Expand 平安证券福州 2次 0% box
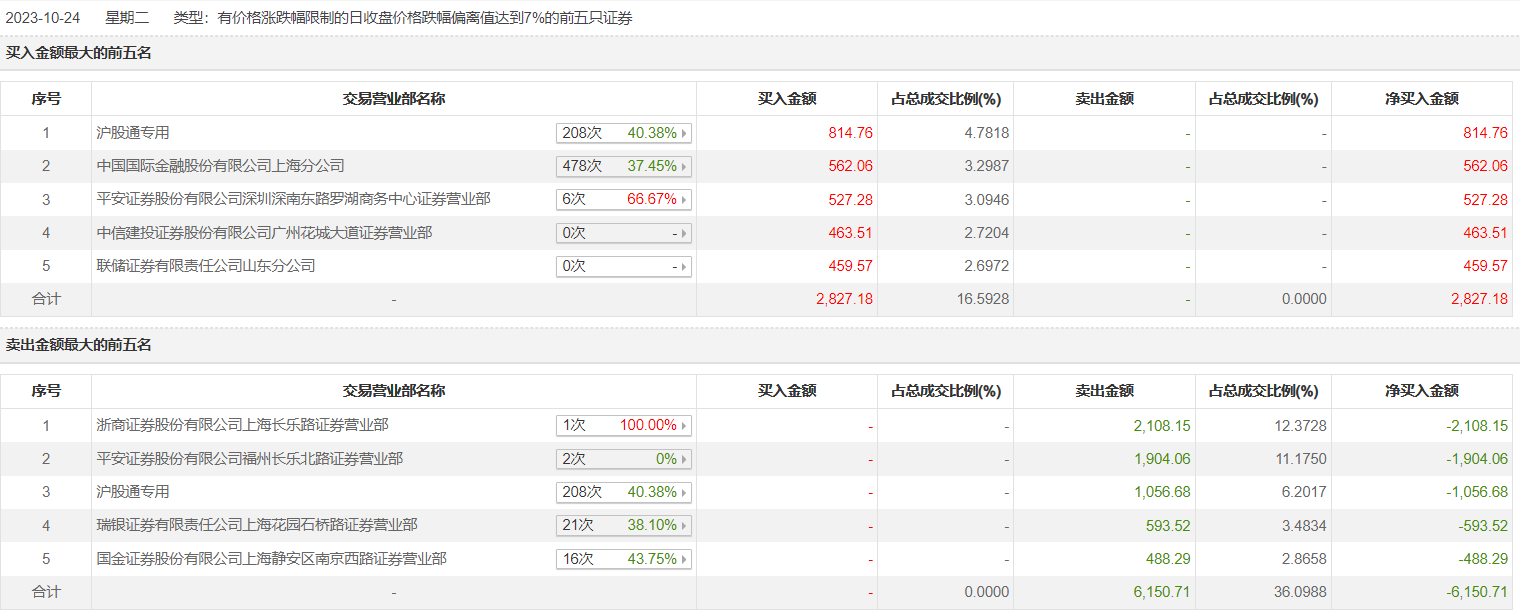Screen dimensions: 1520x614 [x=685, y=459]
